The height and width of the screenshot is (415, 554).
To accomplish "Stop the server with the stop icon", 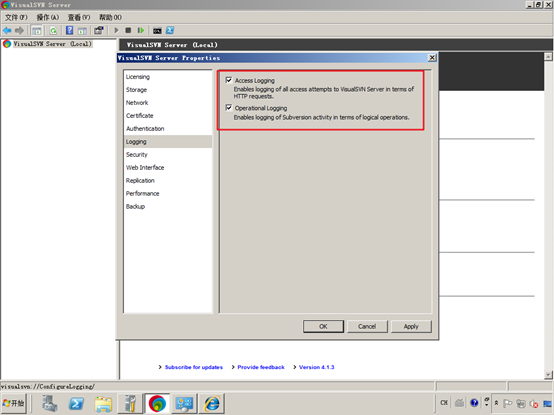I will 128,31.
